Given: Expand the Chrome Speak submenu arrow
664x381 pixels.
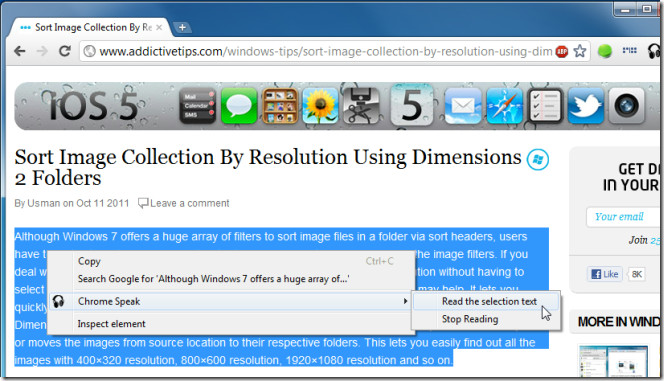Looking at the screenshot, I should pos(405,301).
